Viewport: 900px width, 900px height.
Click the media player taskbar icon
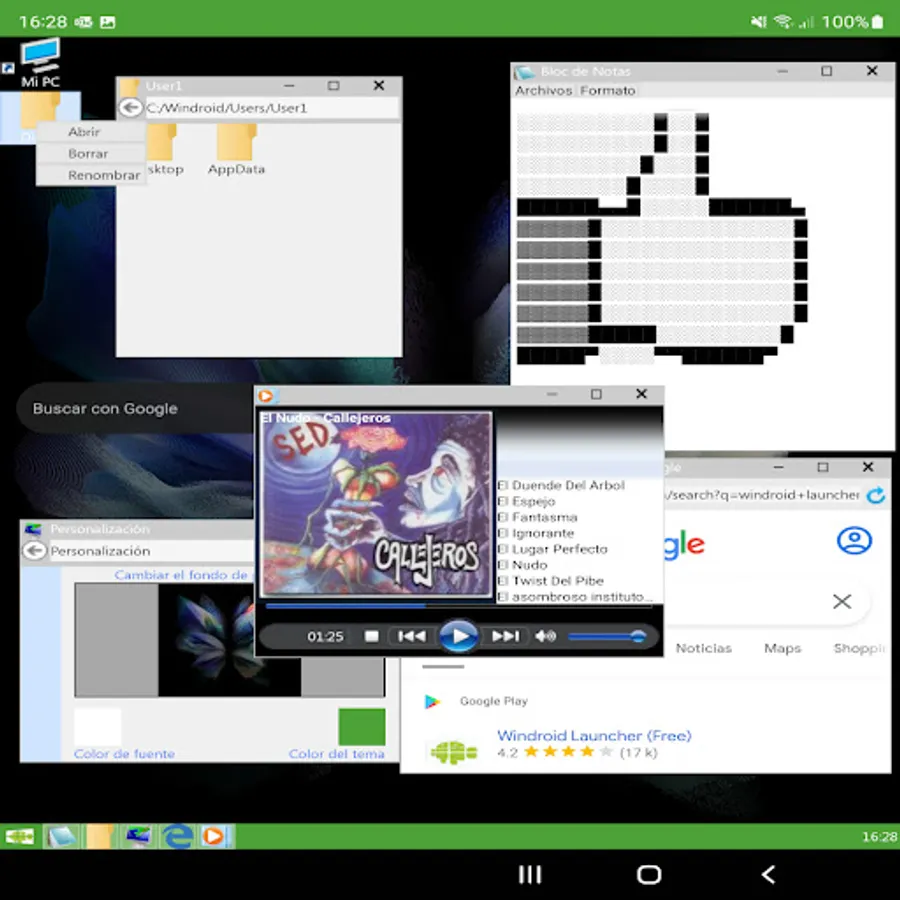pyautogui.click(x=214, y=836)
